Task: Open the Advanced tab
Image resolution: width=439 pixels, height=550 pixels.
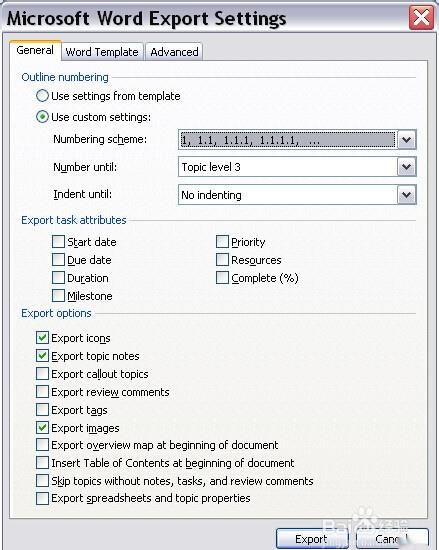Action: [x=174, y=52]
